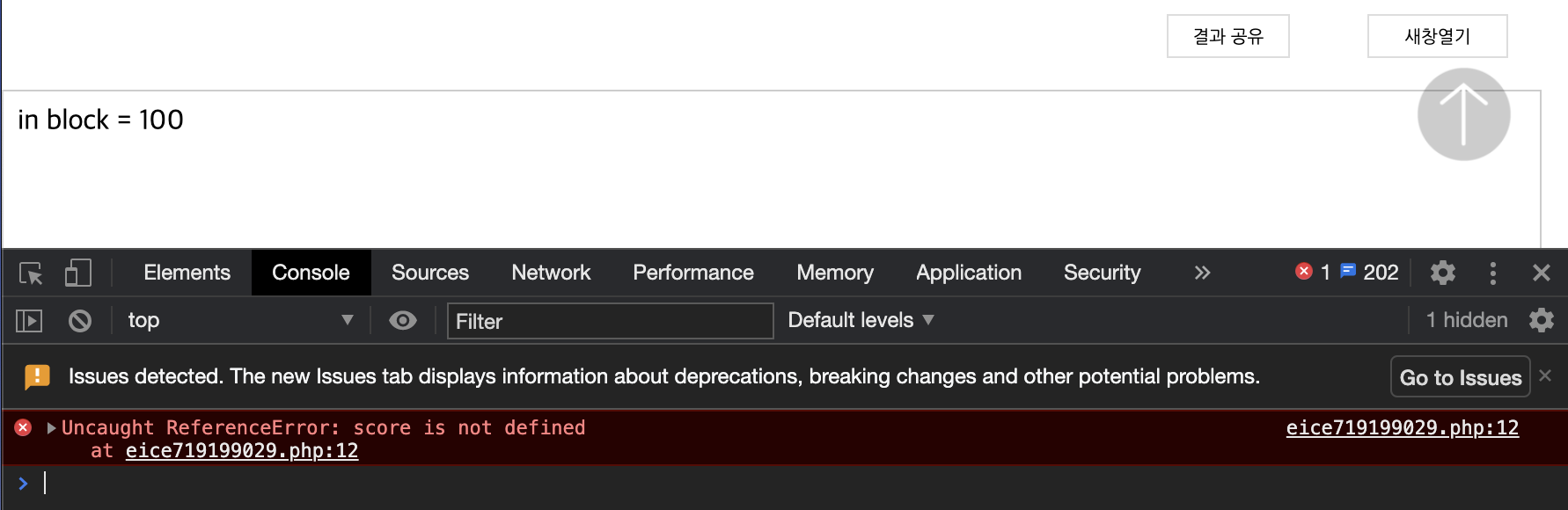The width and height of the screenshot is (1568, 510).
Task: Open the Default levels dropdown
Action: [861, 320]
